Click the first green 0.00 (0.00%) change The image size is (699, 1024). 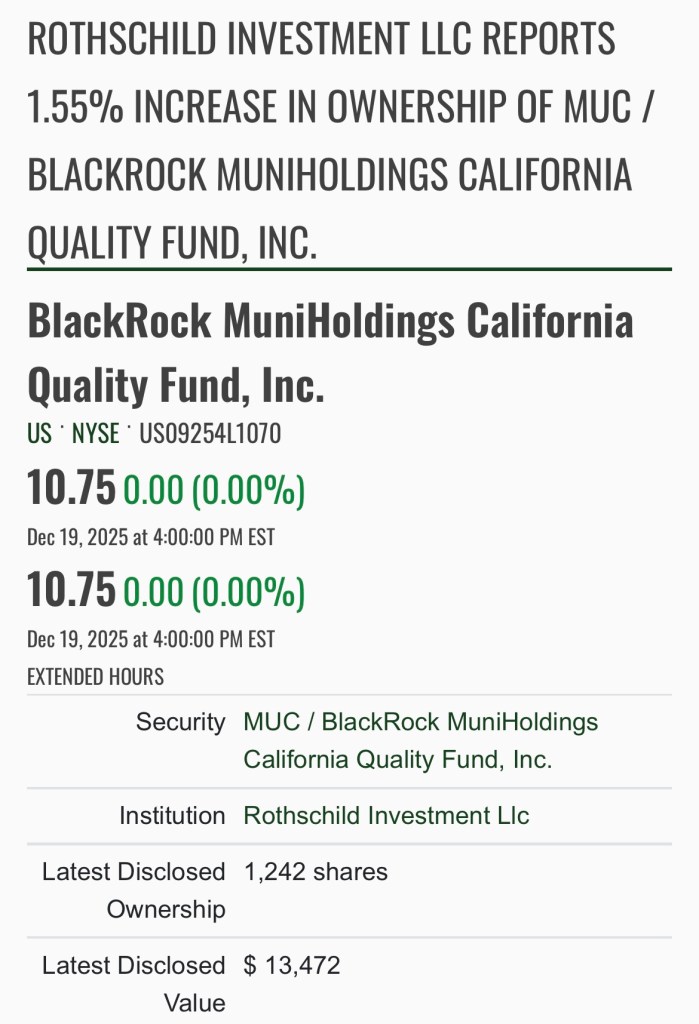214,490
